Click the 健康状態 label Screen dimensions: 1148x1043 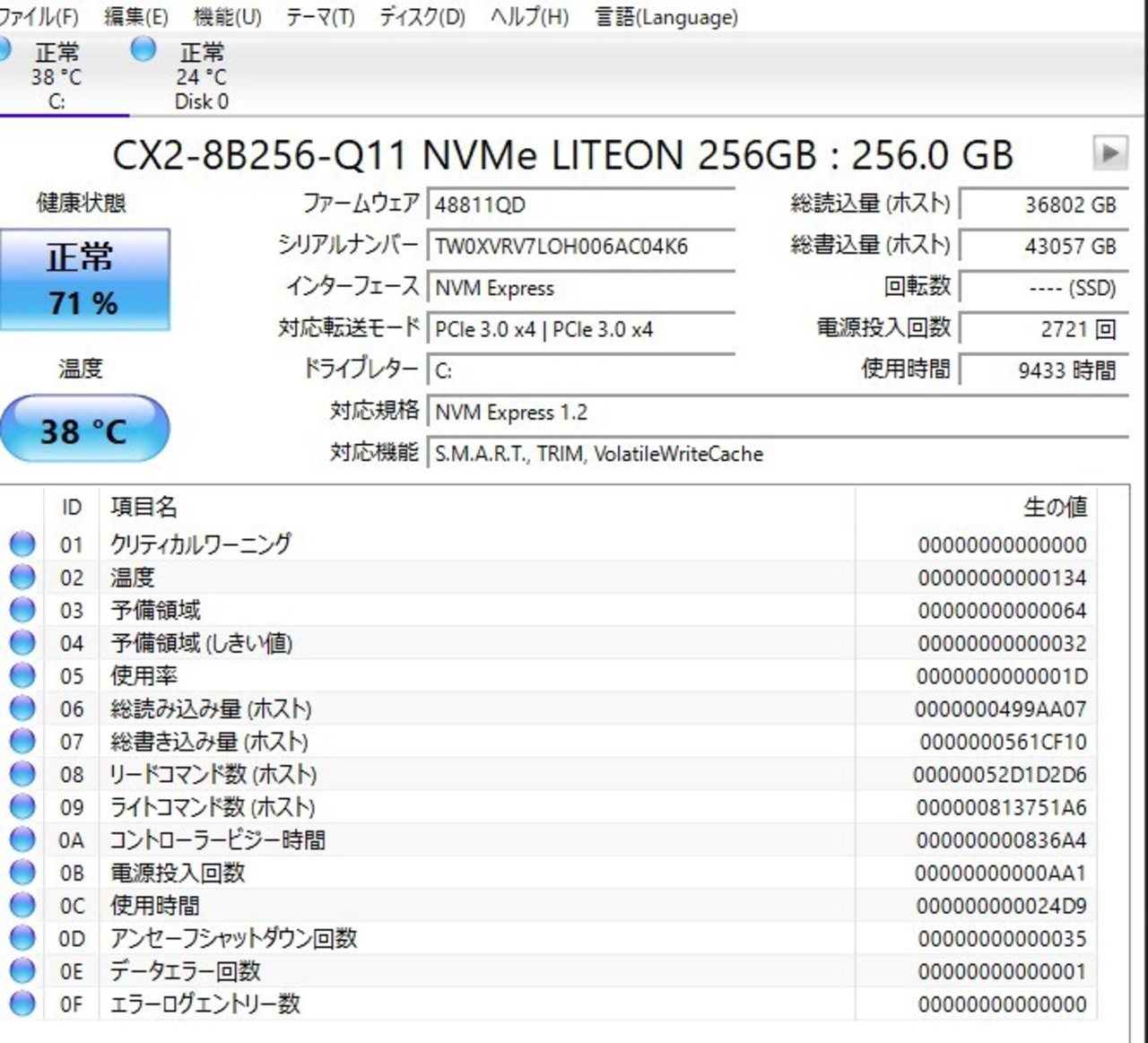81,203
